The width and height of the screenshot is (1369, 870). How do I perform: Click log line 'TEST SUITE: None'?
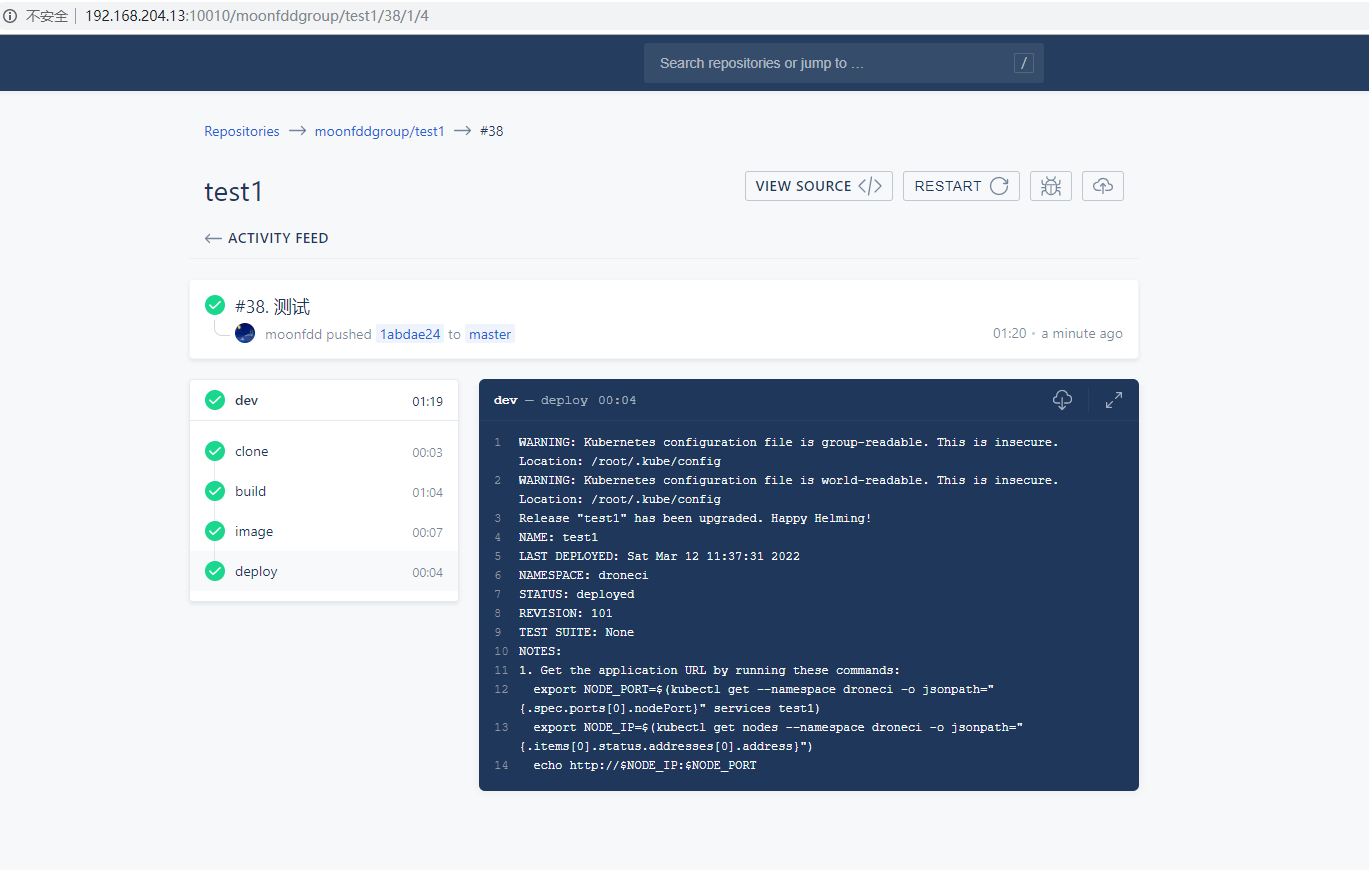point(576,632)
